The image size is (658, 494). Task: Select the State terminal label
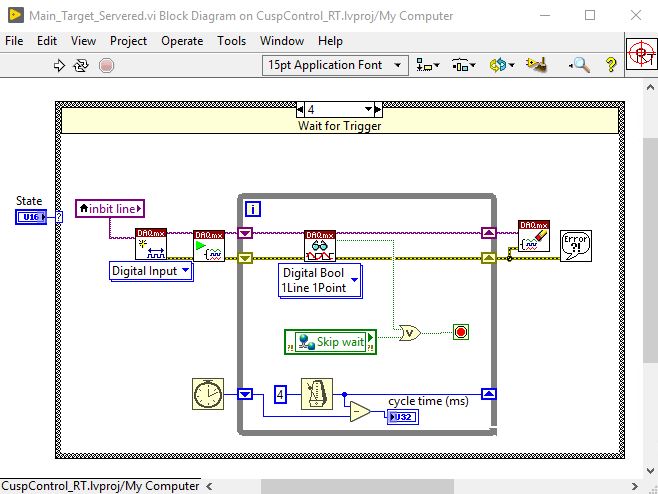coord(29,201)
